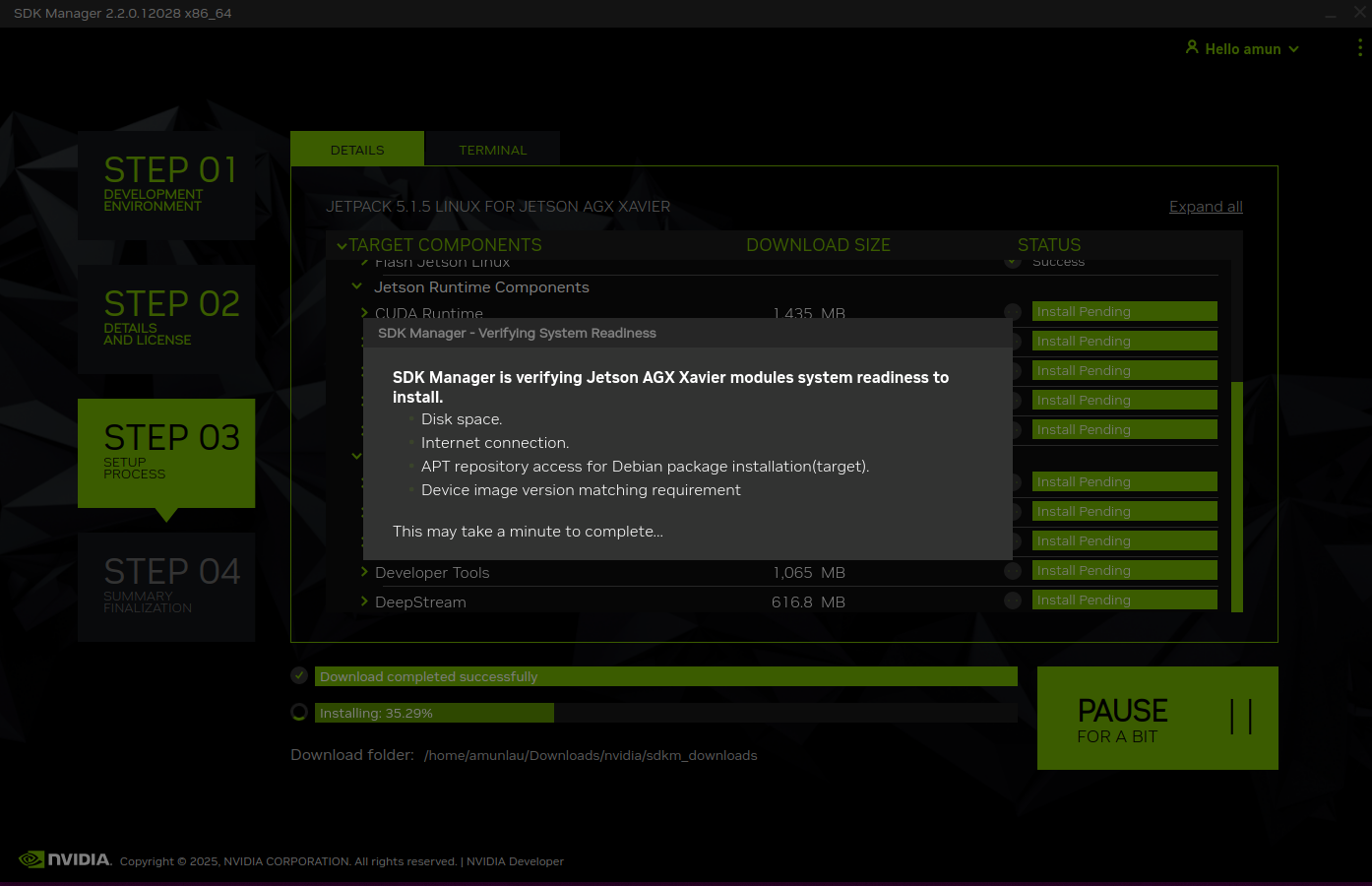
Task: Click the STATUS column header
Action: [1049, 245]
